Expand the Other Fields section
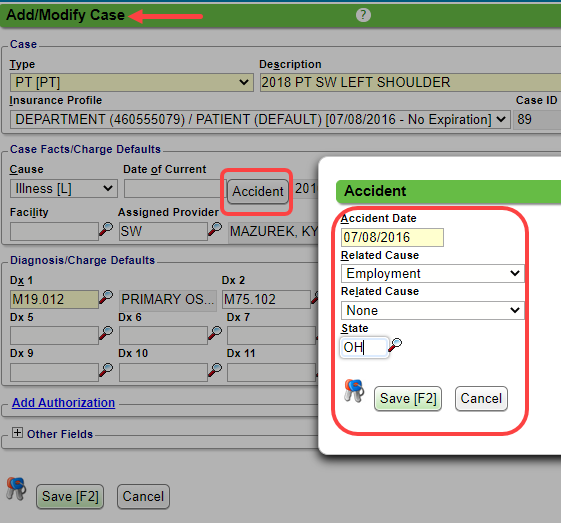 point(16,433)
